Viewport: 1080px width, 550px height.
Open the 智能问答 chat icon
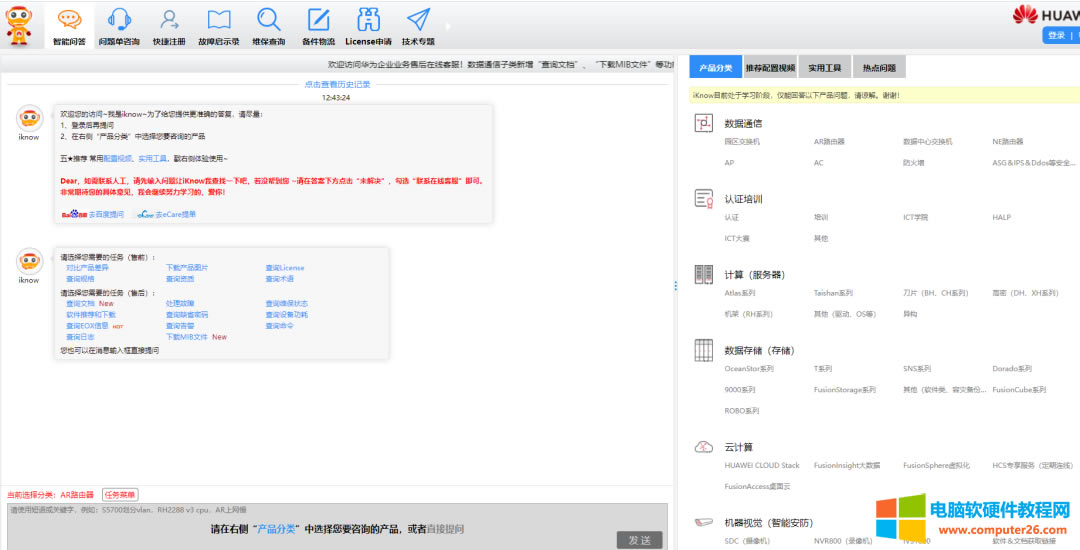(x=69, y=20)
